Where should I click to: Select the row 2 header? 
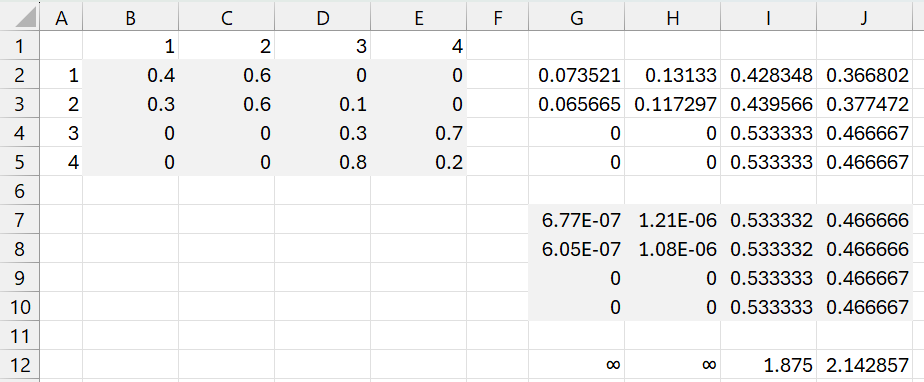19,74
